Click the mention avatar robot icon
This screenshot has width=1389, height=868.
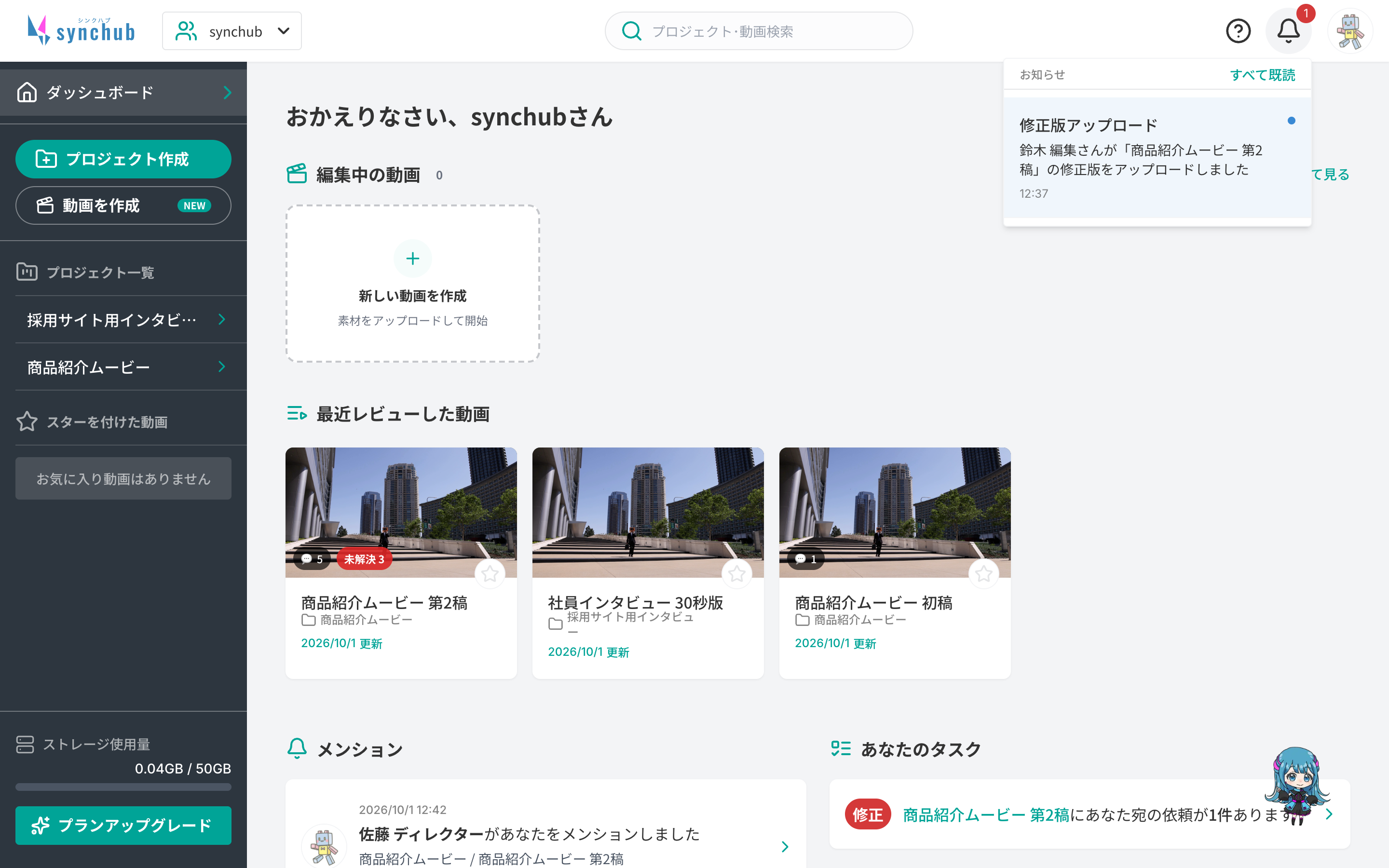pos(324,846)
